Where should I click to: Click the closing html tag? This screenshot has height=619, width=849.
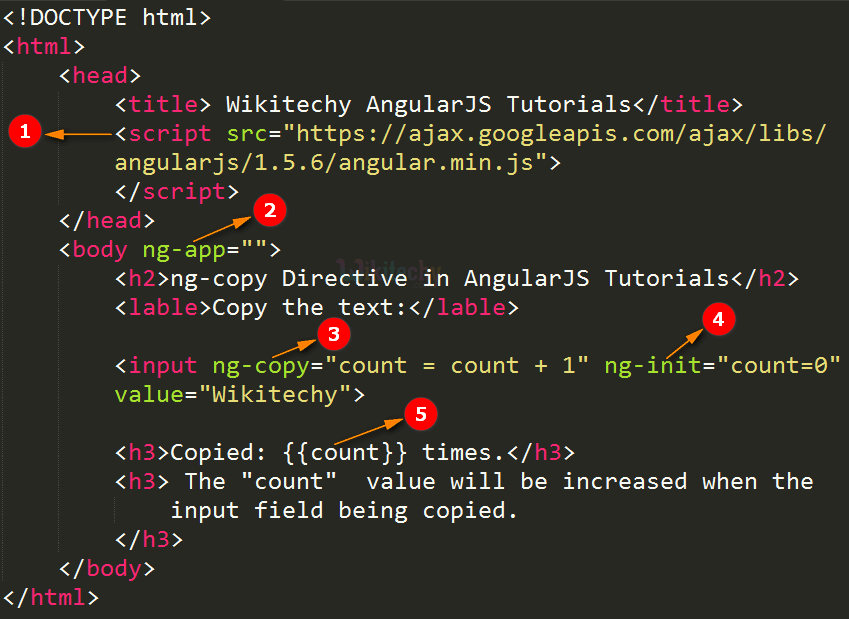[x=51, y=597]
